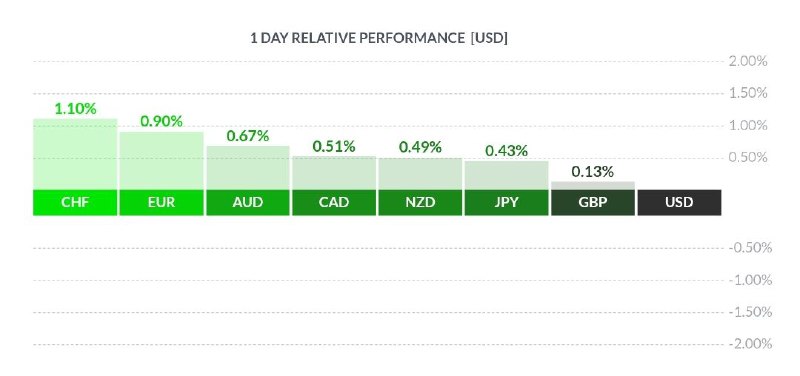Click the JPY 0.43% performance bar

click(507, 176)
